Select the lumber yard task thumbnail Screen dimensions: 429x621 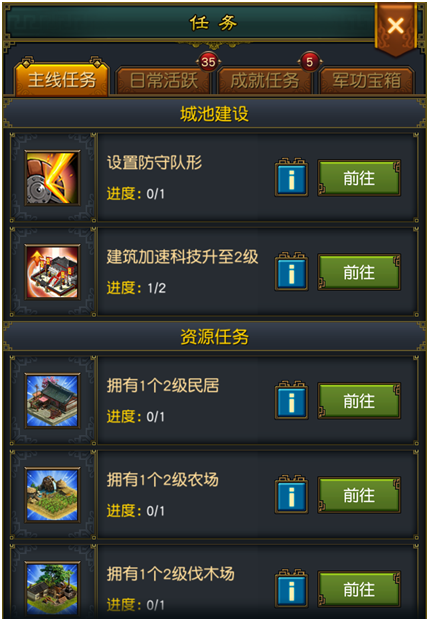click(x=52, y=589)
